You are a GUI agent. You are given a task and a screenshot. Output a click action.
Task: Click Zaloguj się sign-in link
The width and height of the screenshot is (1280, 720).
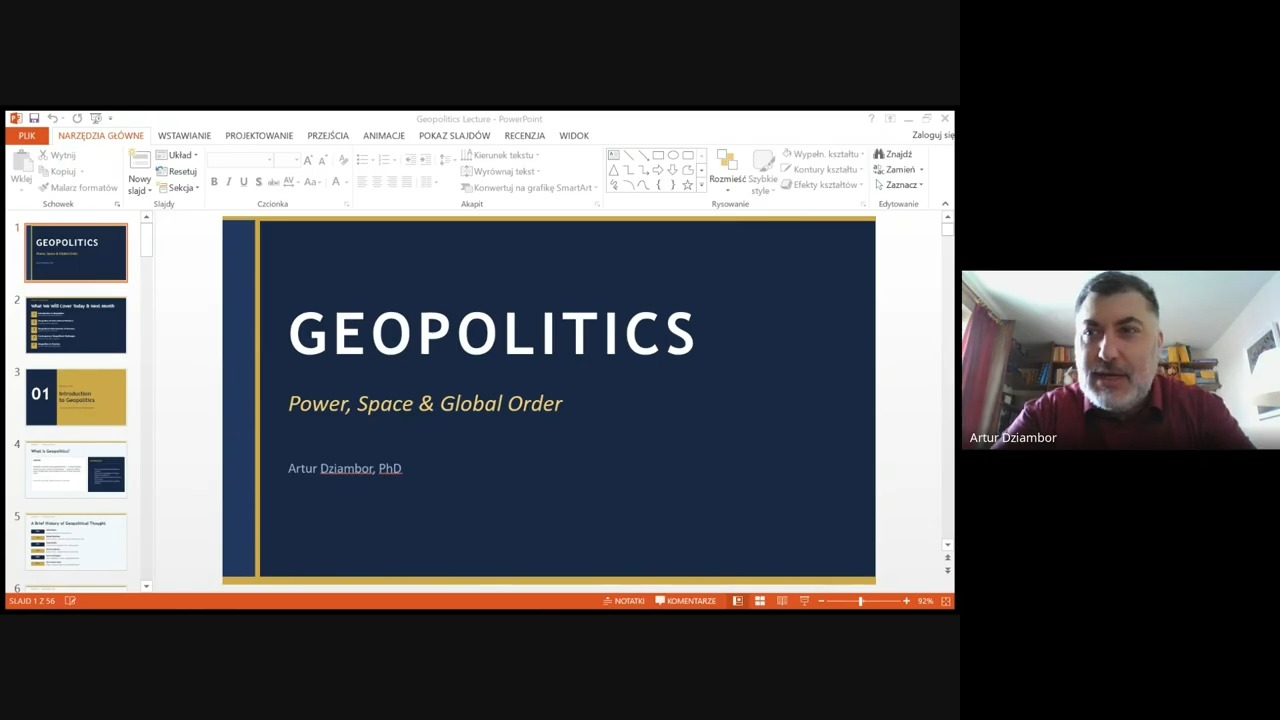click(x=932, y=135)
